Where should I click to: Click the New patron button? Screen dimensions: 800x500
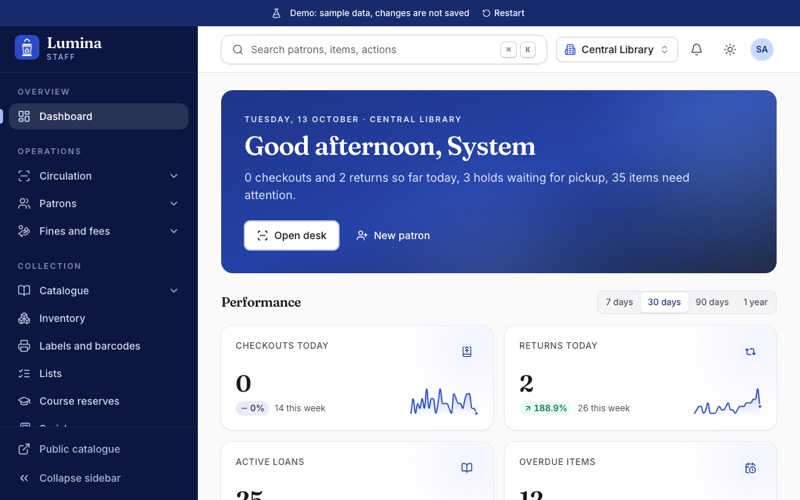click(x=393, y=235)
